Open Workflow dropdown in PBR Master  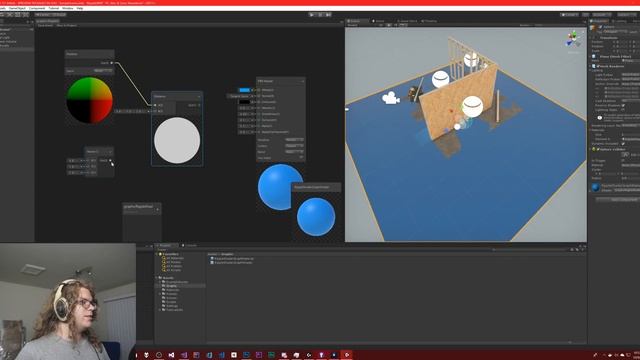(294, 140)
